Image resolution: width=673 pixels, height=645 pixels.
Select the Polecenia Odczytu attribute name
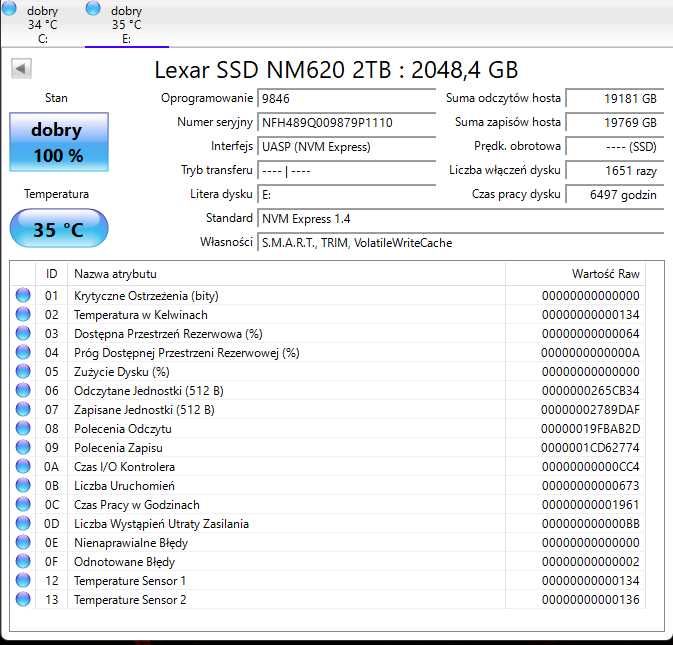123,429
